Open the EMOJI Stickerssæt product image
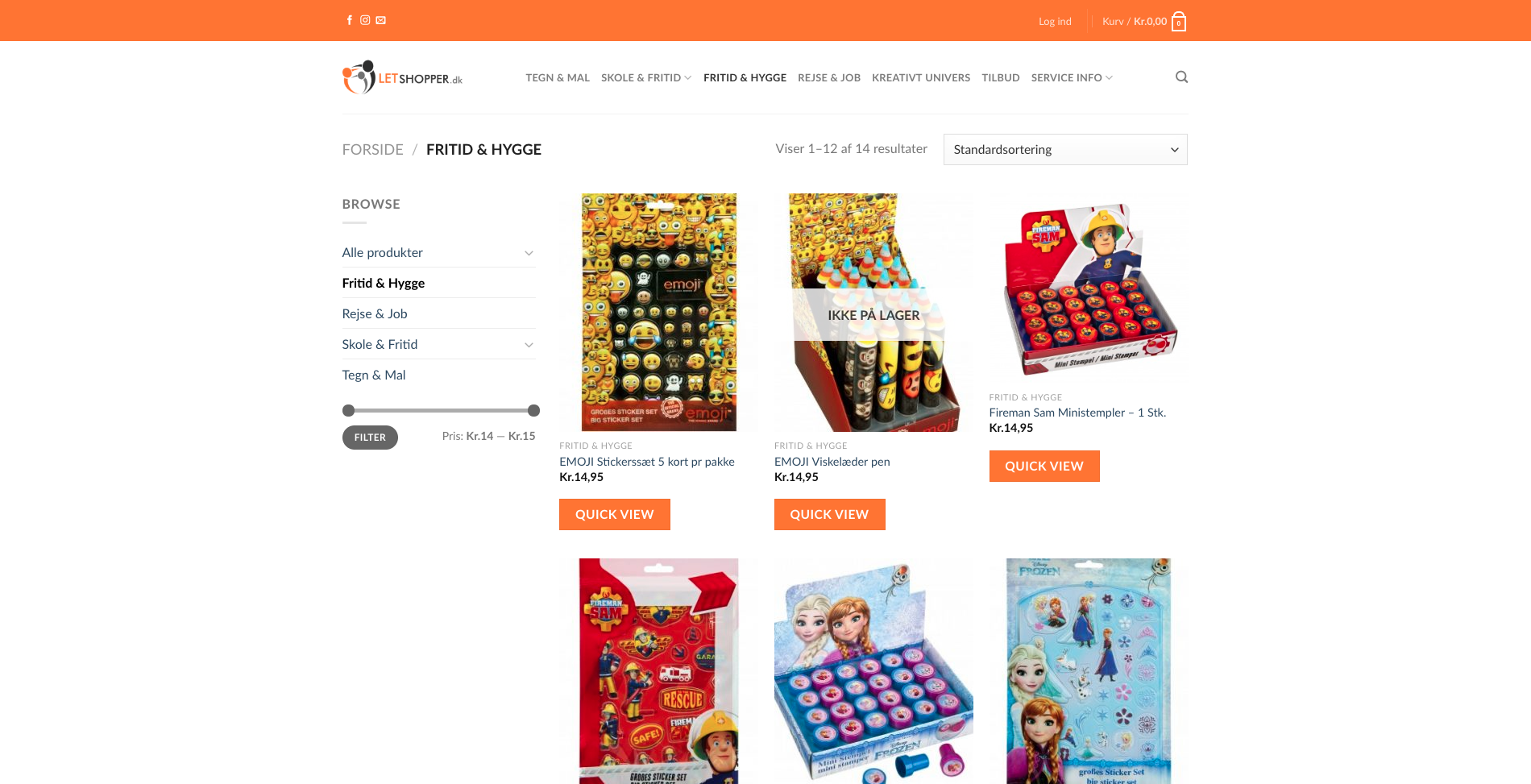The width and height of the screenshot is (1531, 784). 658,313
